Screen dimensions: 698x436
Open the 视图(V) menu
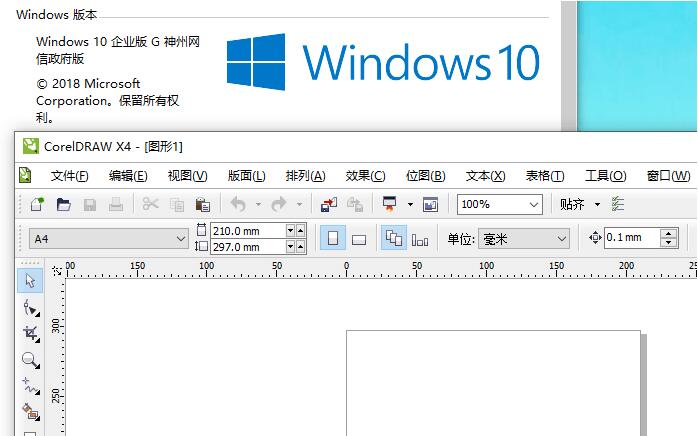click(x=187, y=176)
